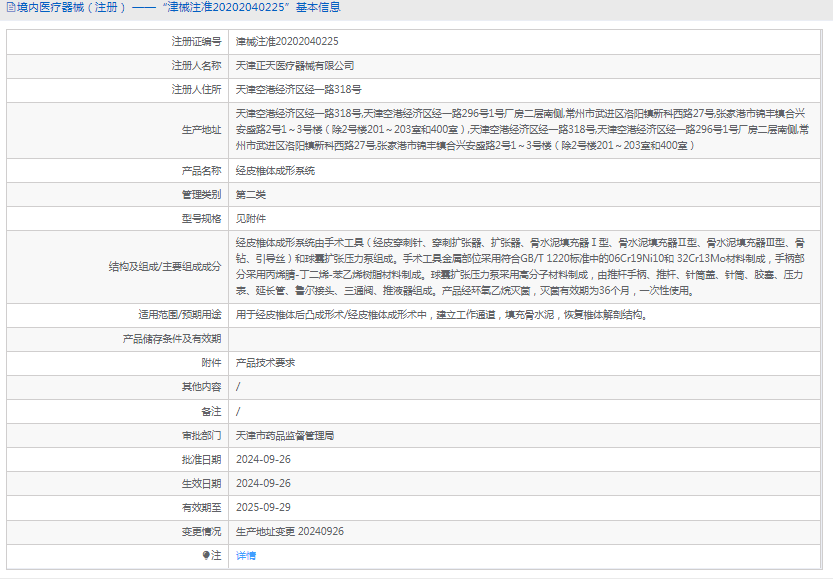The image size is (833, 579).
Task: Select registrant address 天津空港经济区经一路318号
Action: (x=299, y=90)
